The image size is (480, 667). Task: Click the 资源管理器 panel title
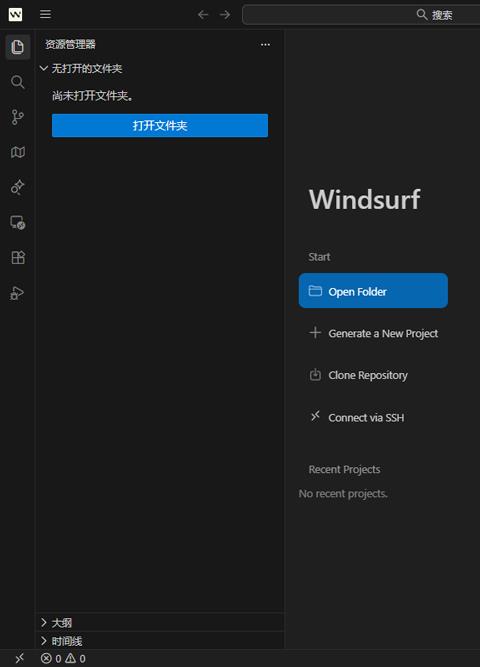point(70,44)
